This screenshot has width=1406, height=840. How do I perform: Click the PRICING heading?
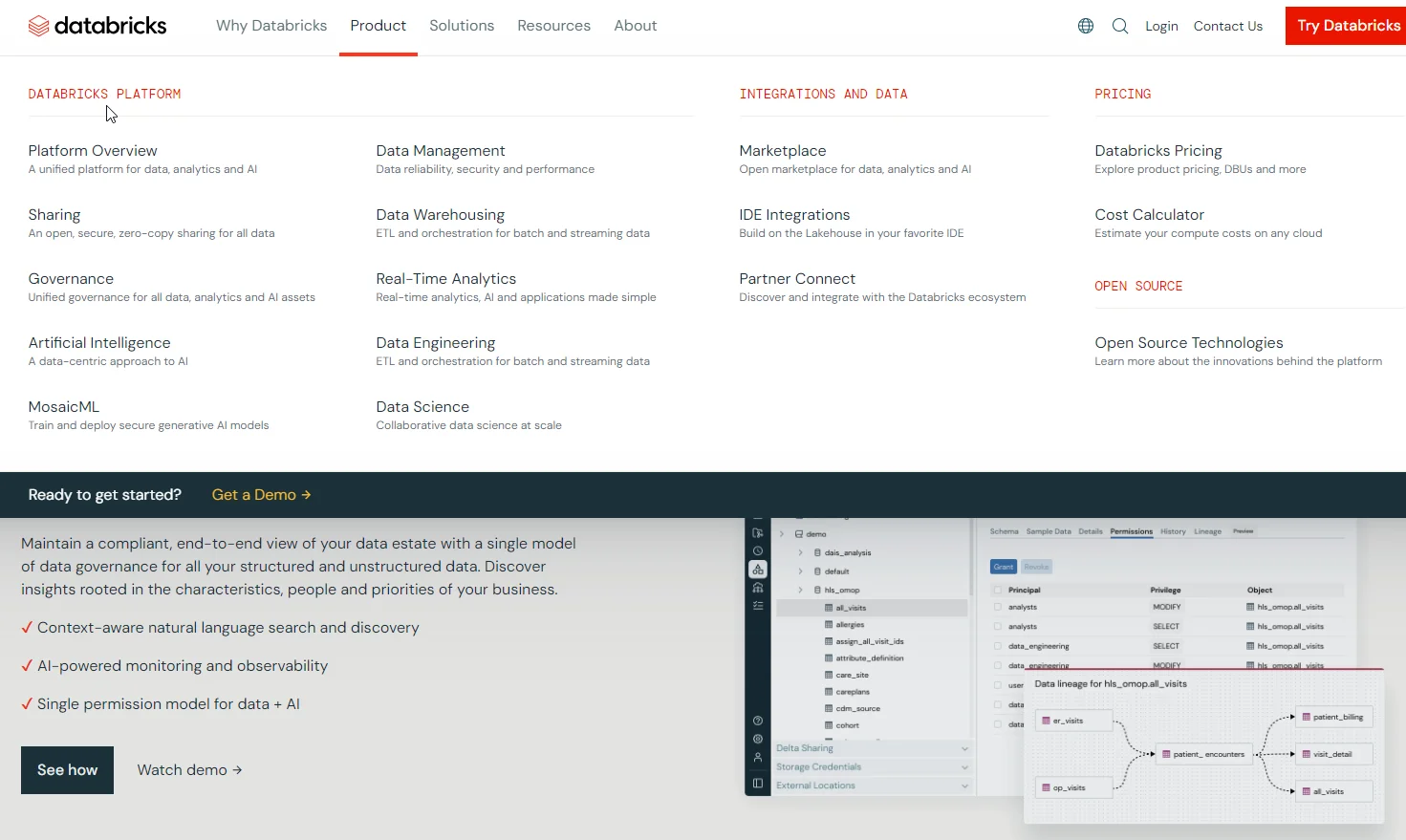click(x=1123, y=94)
